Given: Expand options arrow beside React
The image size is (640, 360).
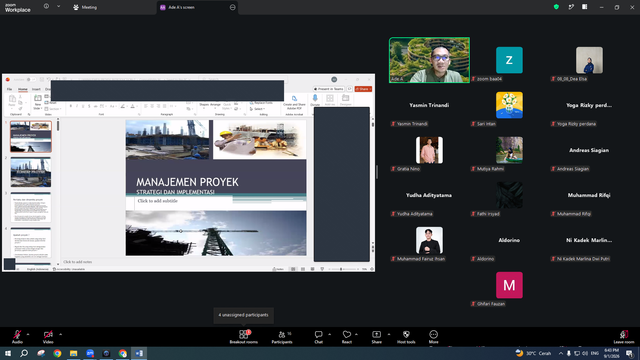Looking at the screenshot, I should (x=356, y=334).
